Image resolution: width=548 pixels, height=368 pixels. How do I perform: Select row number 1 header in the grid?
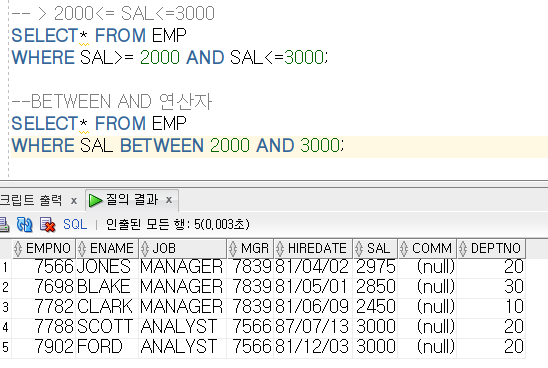click(x=5, y=268)
